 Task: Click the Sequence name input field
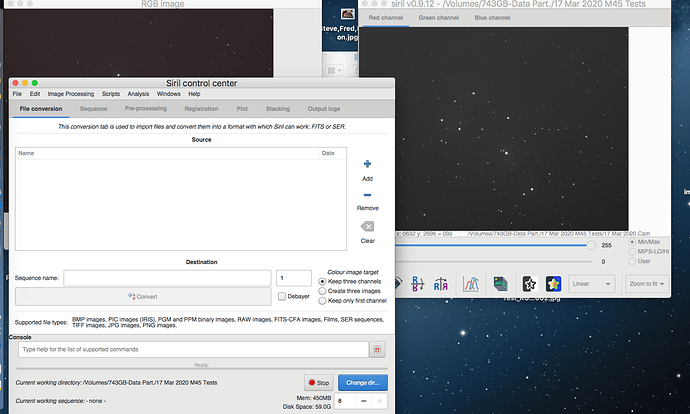click(x=167, y=278)
